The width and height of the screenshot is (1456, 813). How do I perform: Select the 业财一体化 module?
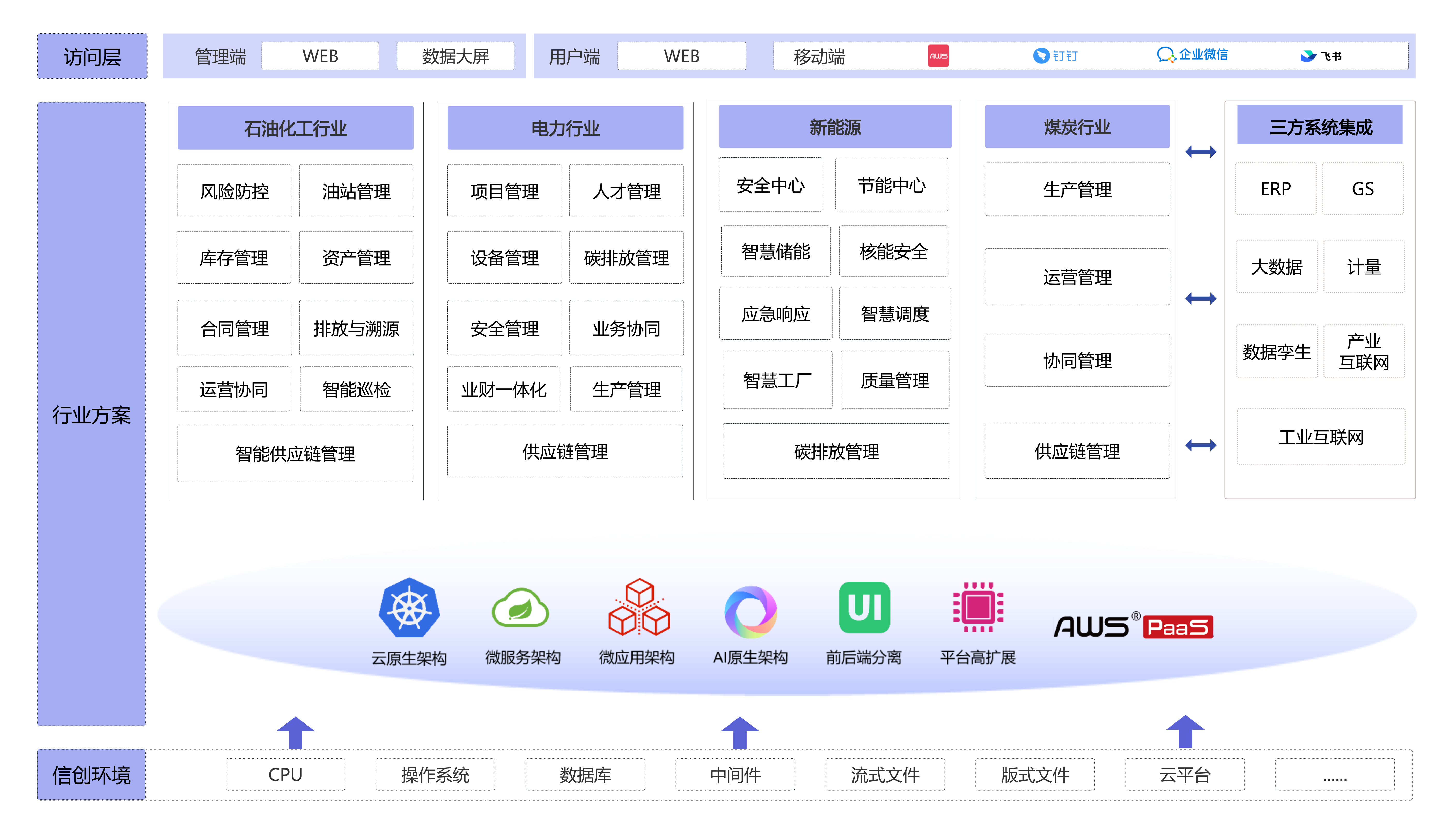[x=504, y=389]
